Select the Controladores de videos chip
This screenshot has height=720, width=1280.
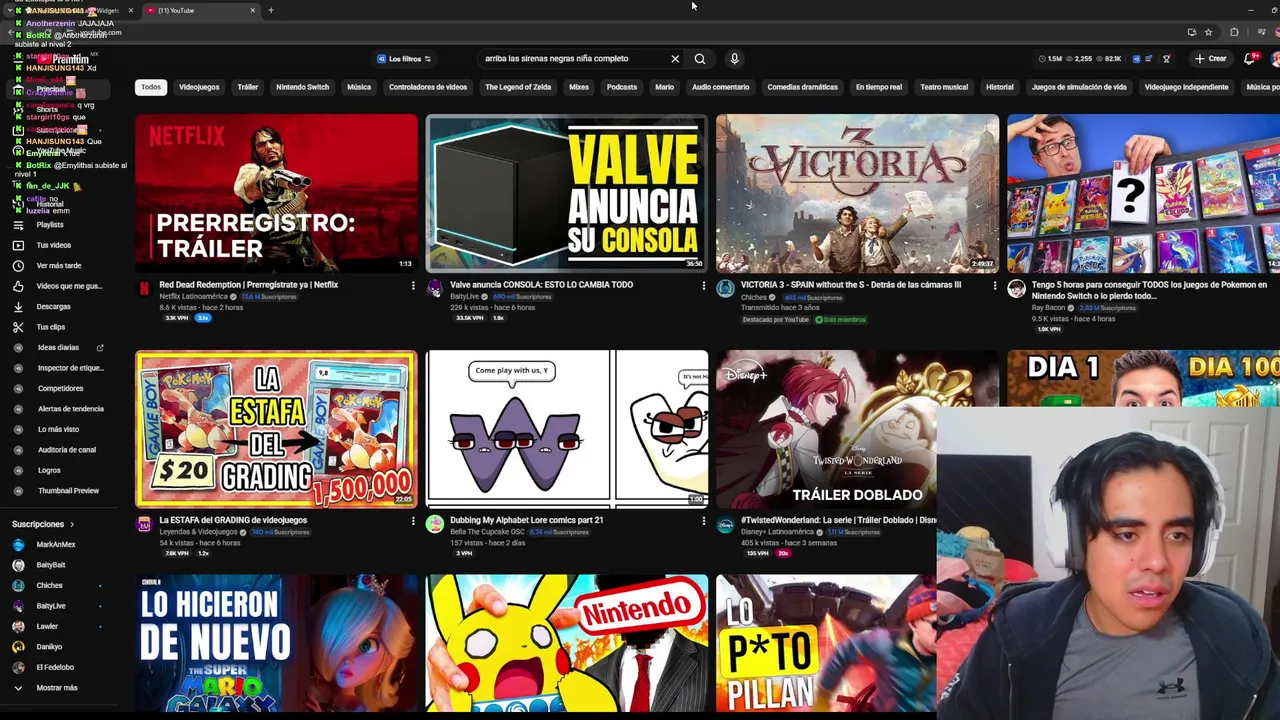click(428, 87)
